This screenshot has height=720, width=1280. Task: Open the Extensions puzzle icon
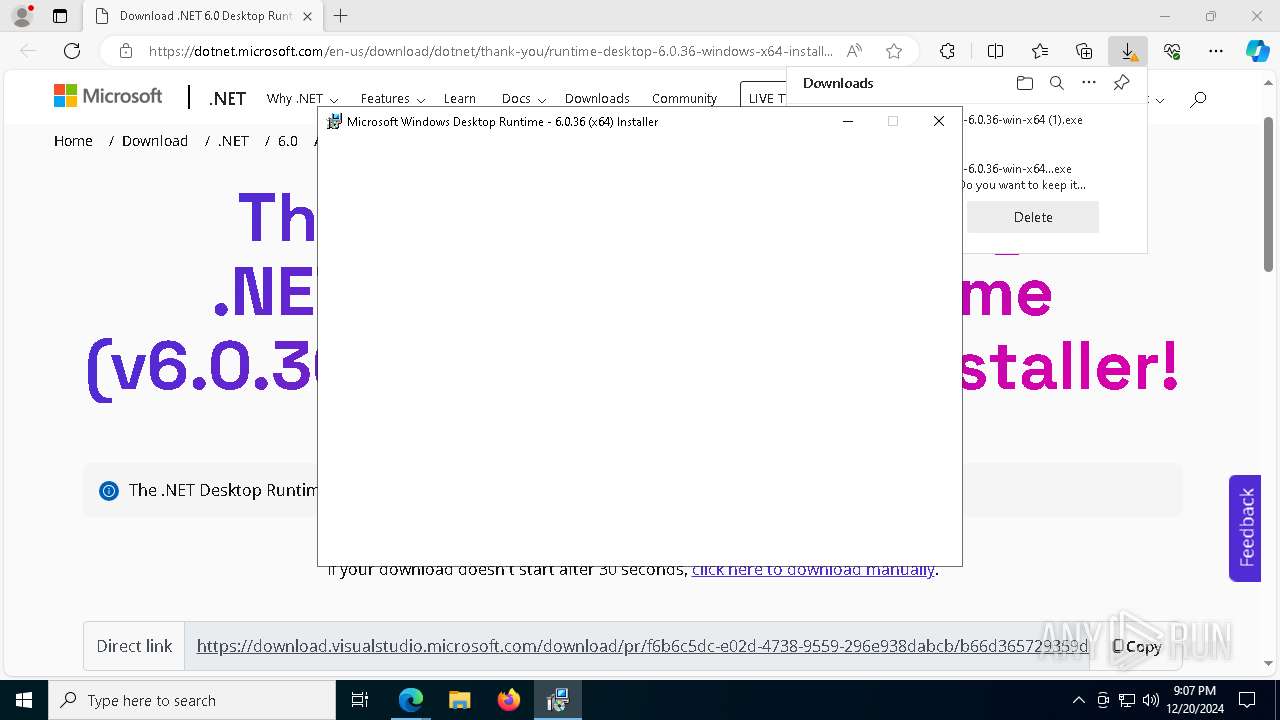point(947,51)
